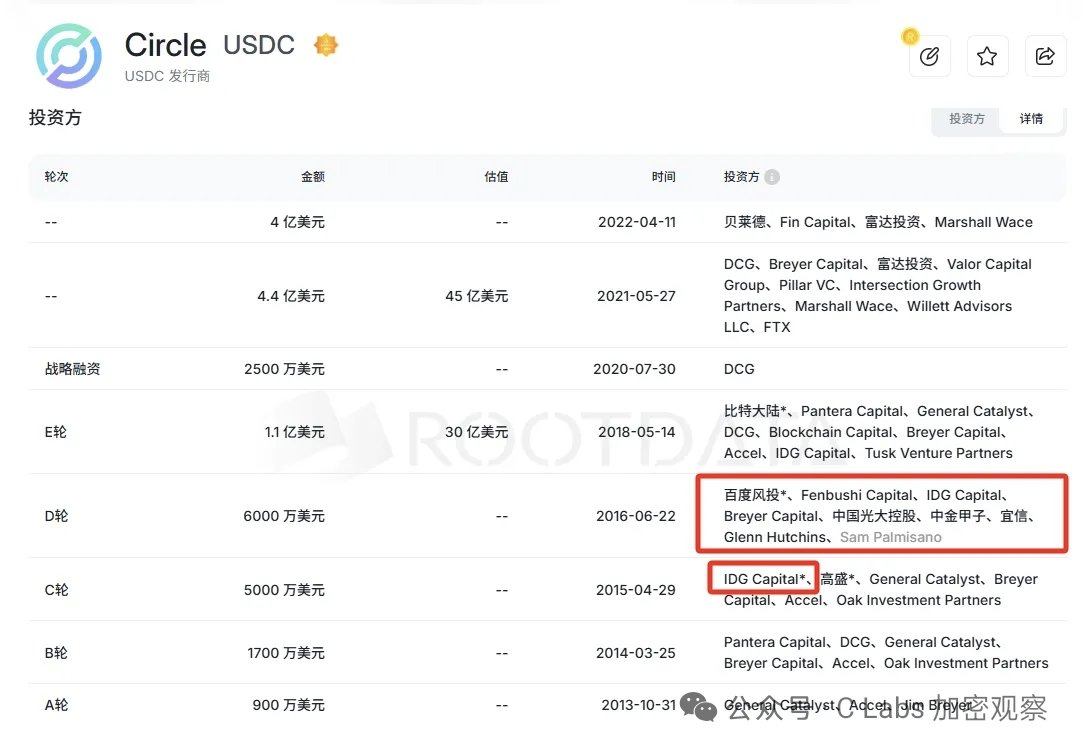
Task: Click the date 2014-03-25
Action: (635, 653)
